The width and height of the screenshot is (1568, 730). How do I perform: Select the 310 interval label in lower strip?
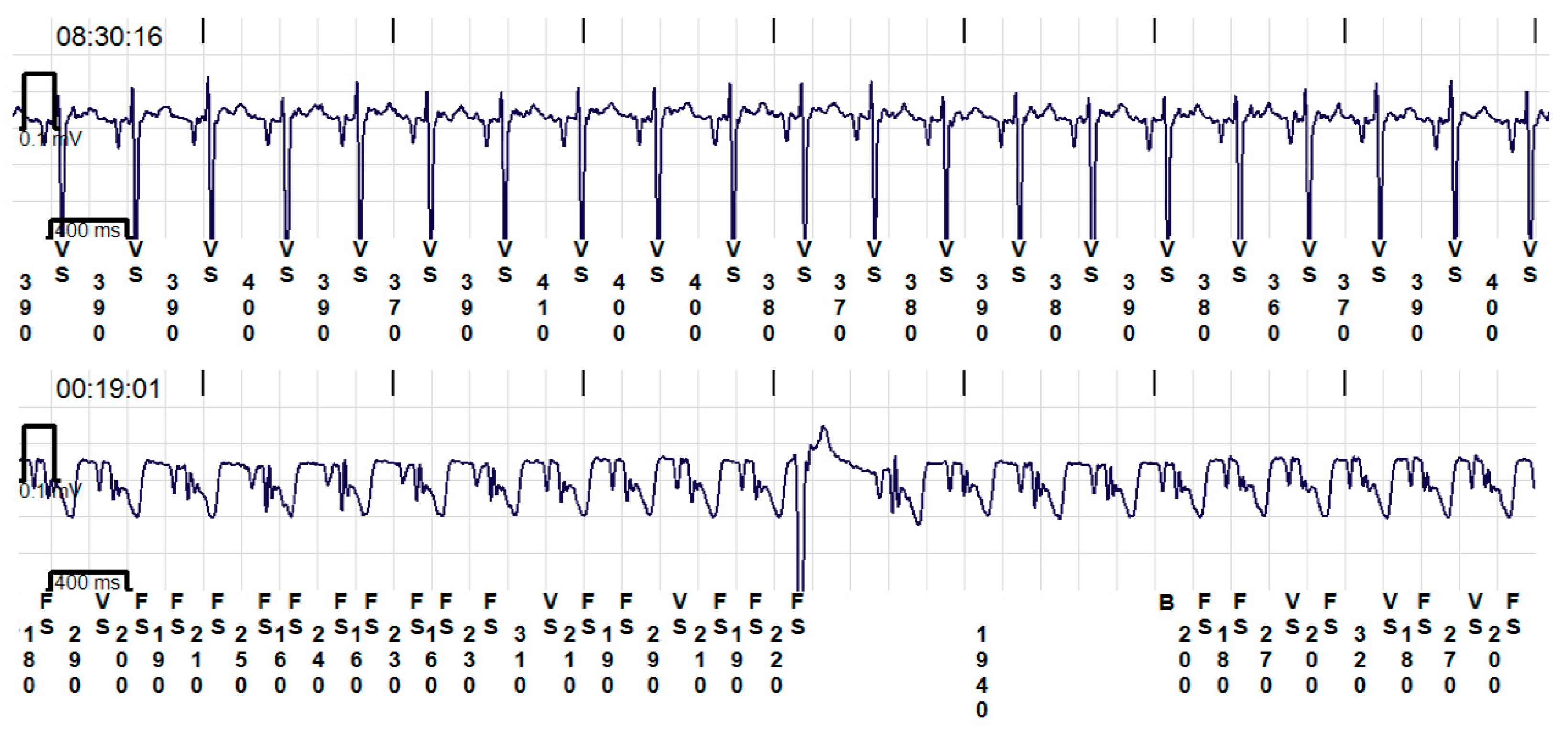click(519, 659)
